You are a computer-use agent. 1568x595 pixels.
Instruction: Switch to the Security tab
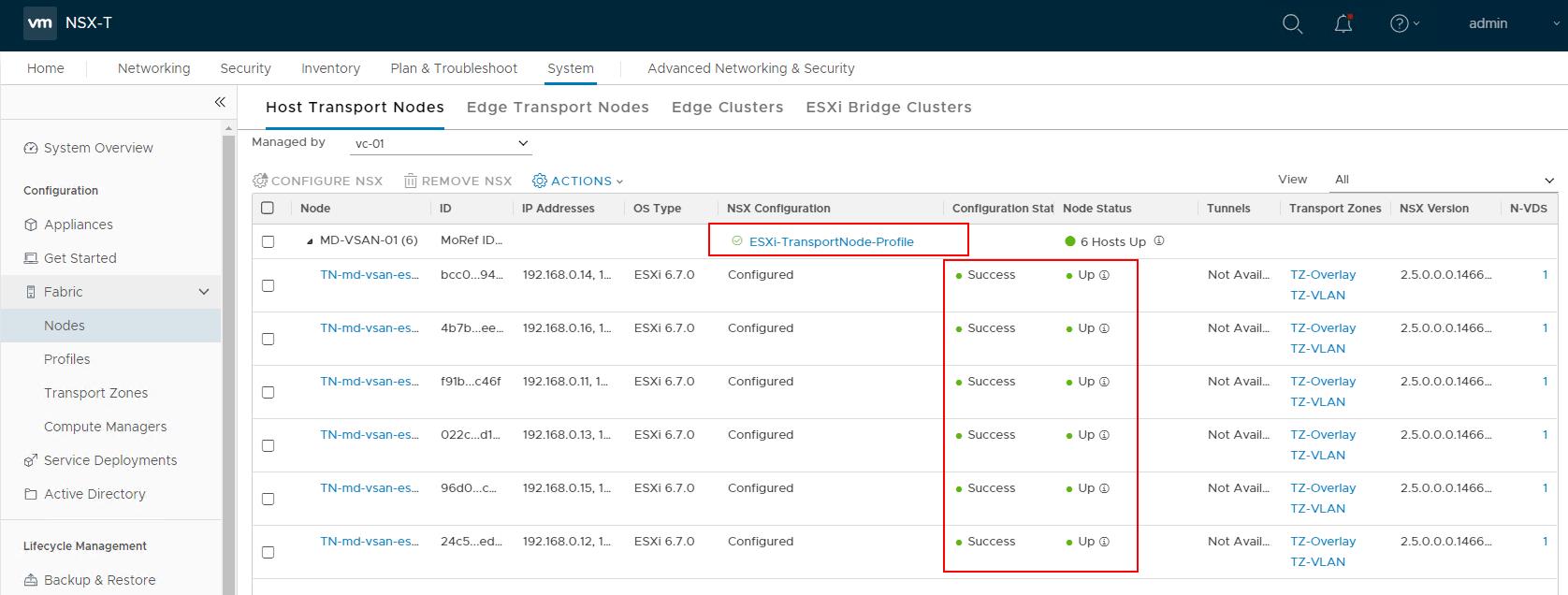pyautogui.click(x=245, y=68)
